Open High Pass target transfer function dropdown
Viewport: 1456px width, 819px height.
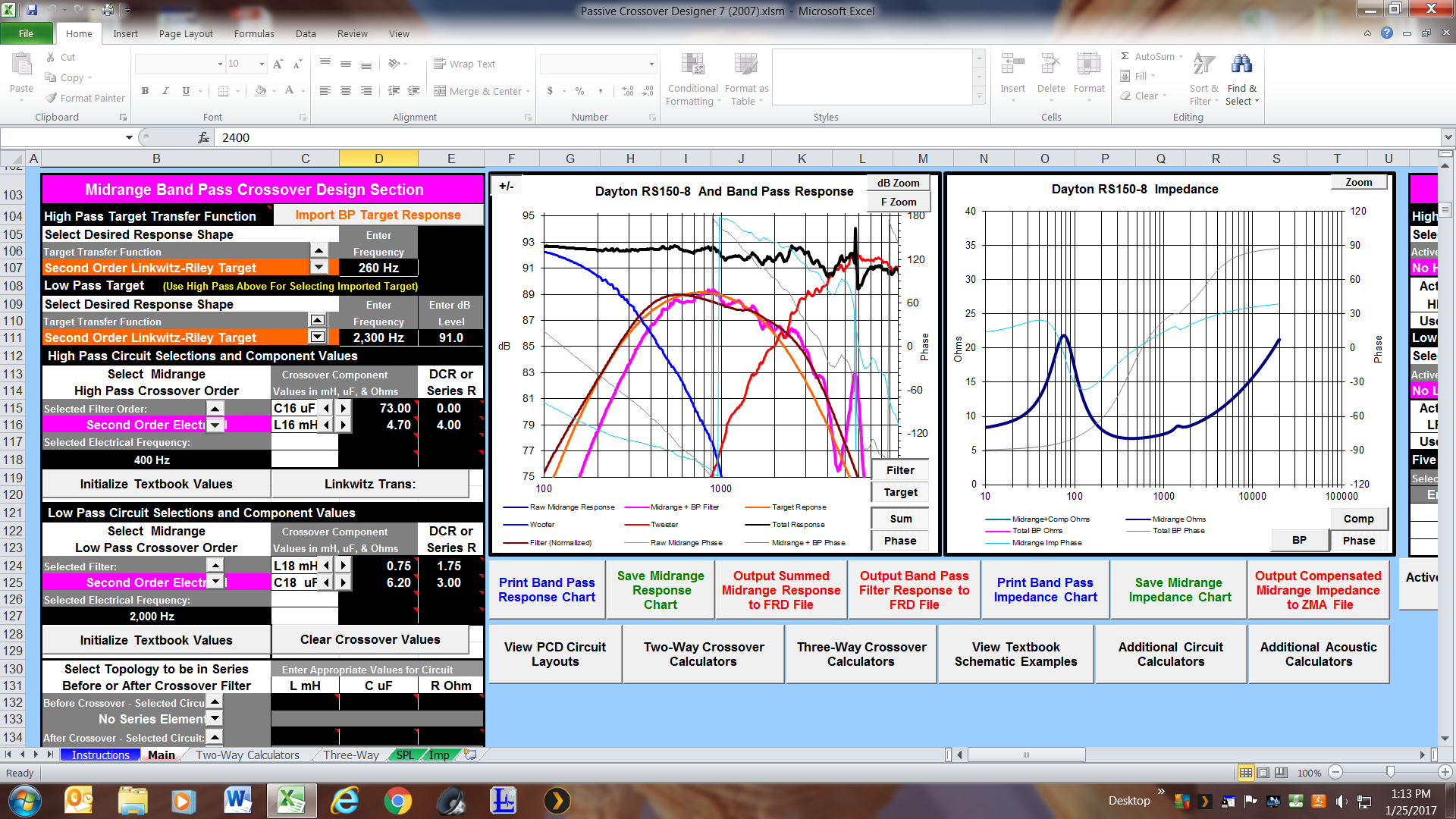pos(319,267)
